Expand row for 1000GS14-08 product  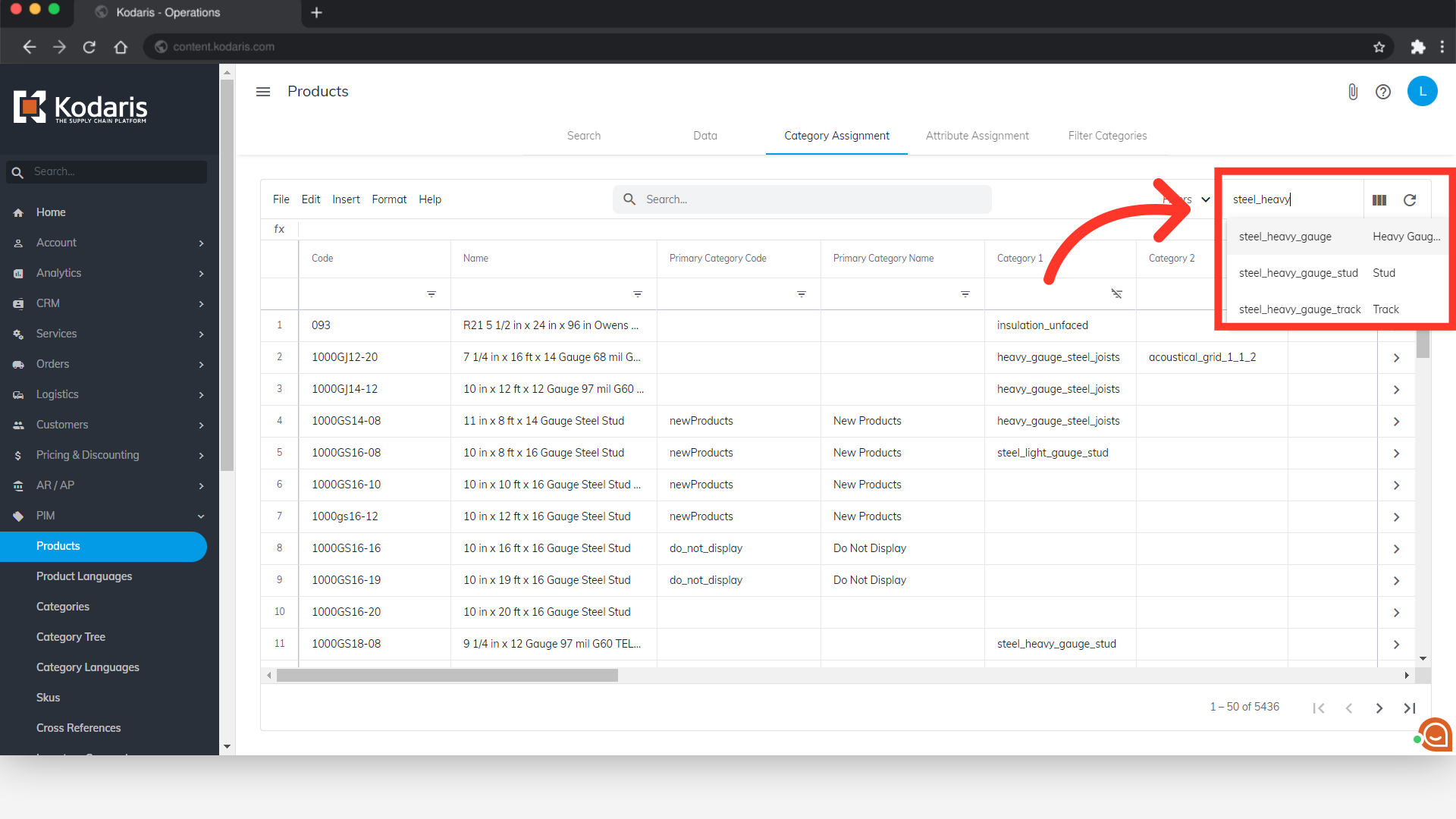click(x=1395, y=421)
